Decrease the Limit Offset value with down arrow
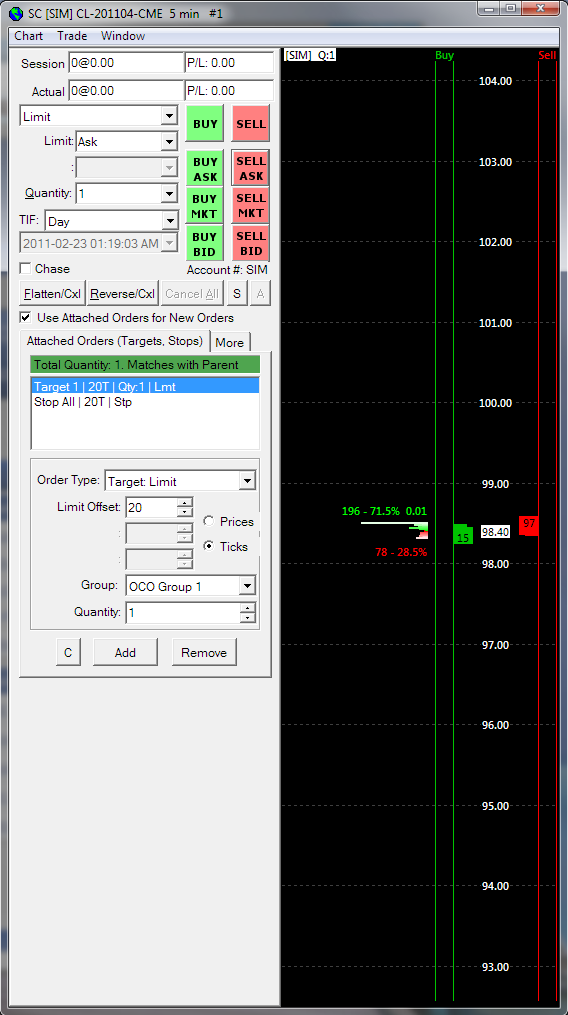The width and height of the screenshot is (568, 1015). click(x=185, y=512)
